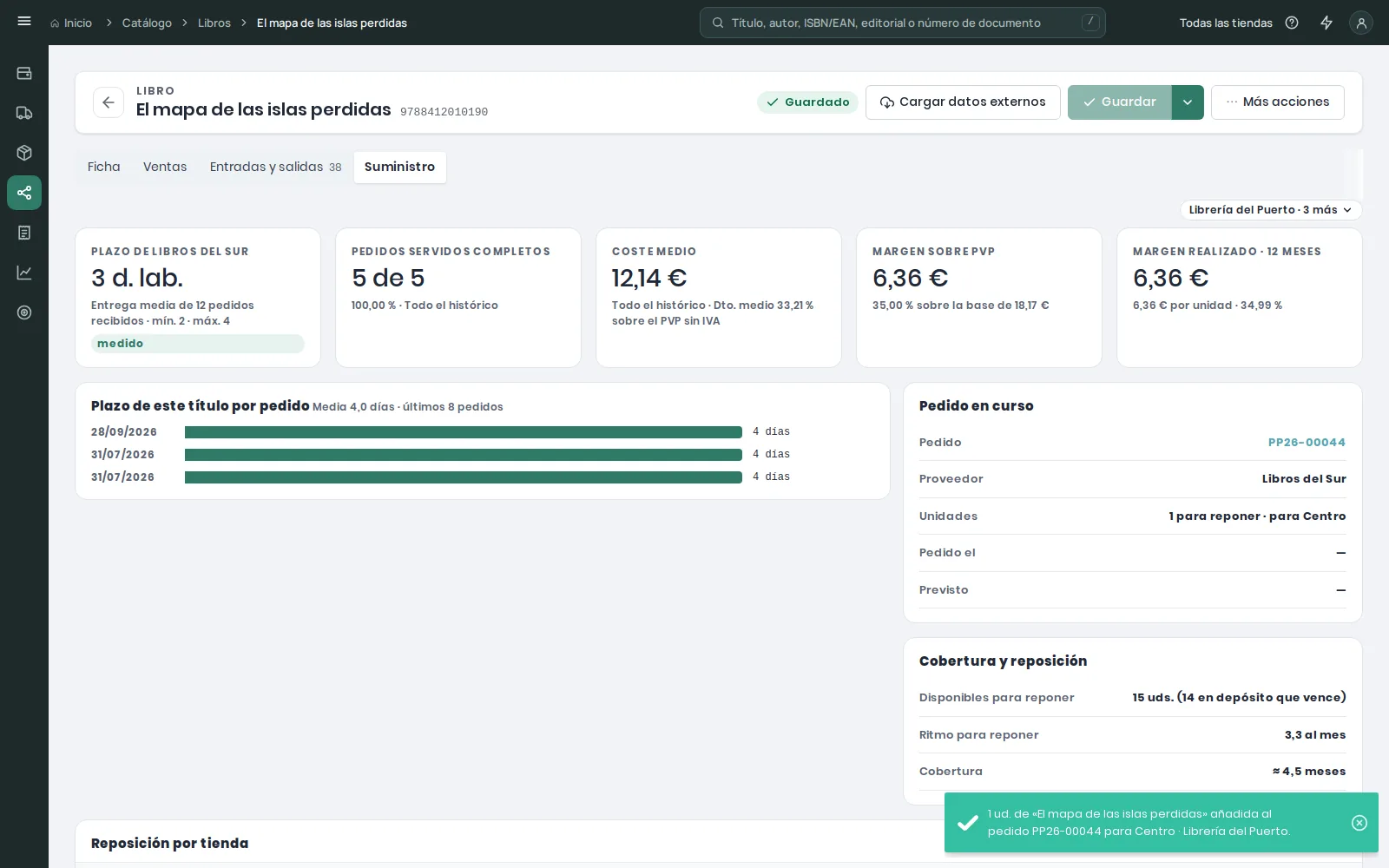The image size is (1389, 868).
Task: Select the active share-nodes sidebar icon
Action: tap(24, 193)
